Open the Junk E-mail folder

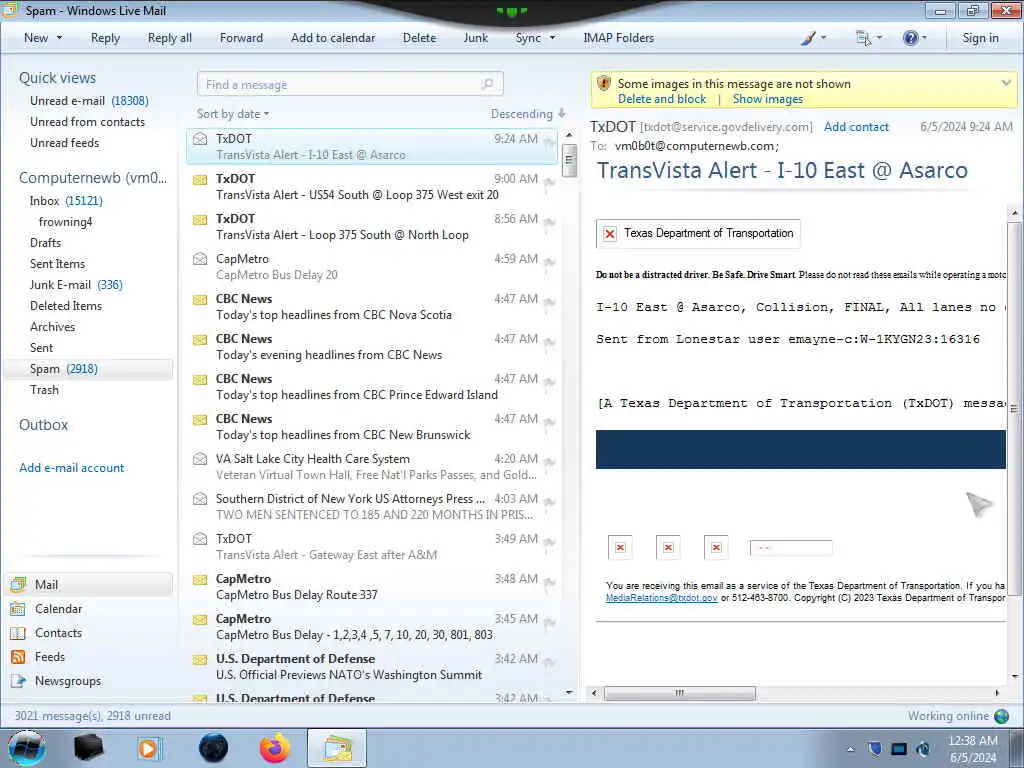(x=76, y=285)
